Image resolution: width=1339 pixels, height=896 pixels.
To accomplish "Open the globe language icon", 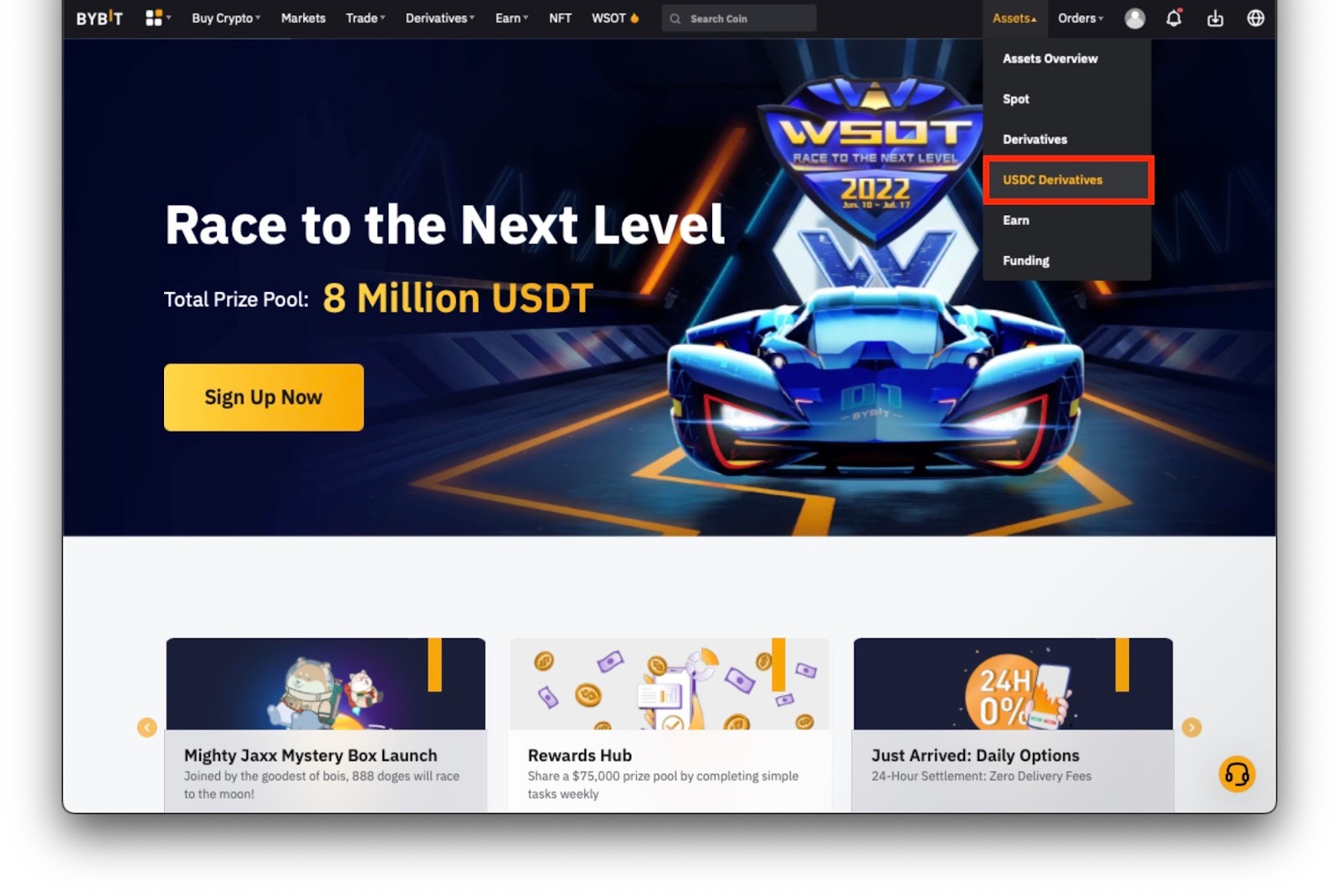I will 1255,18.
